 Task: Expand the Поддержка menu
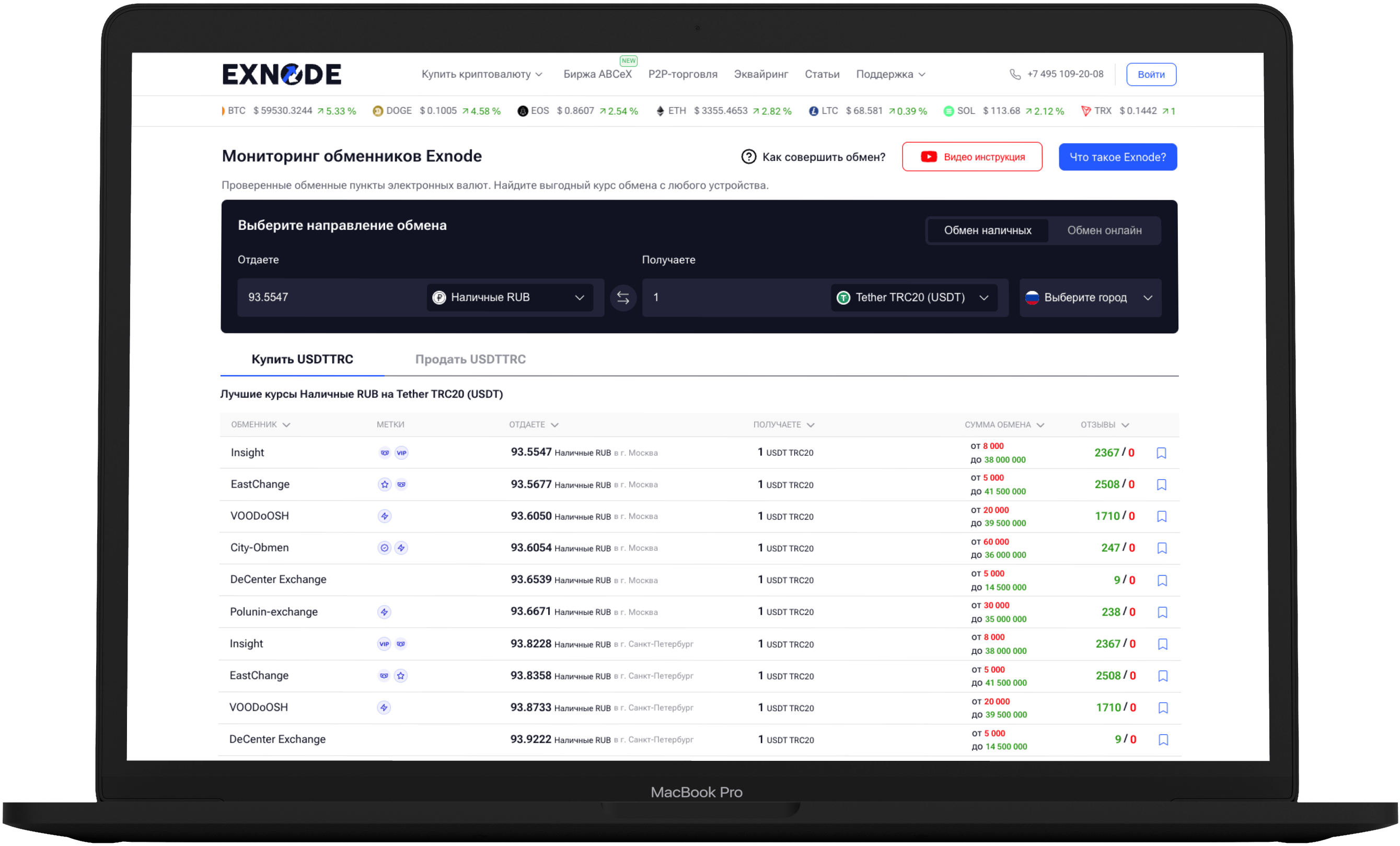pos(890,74)
